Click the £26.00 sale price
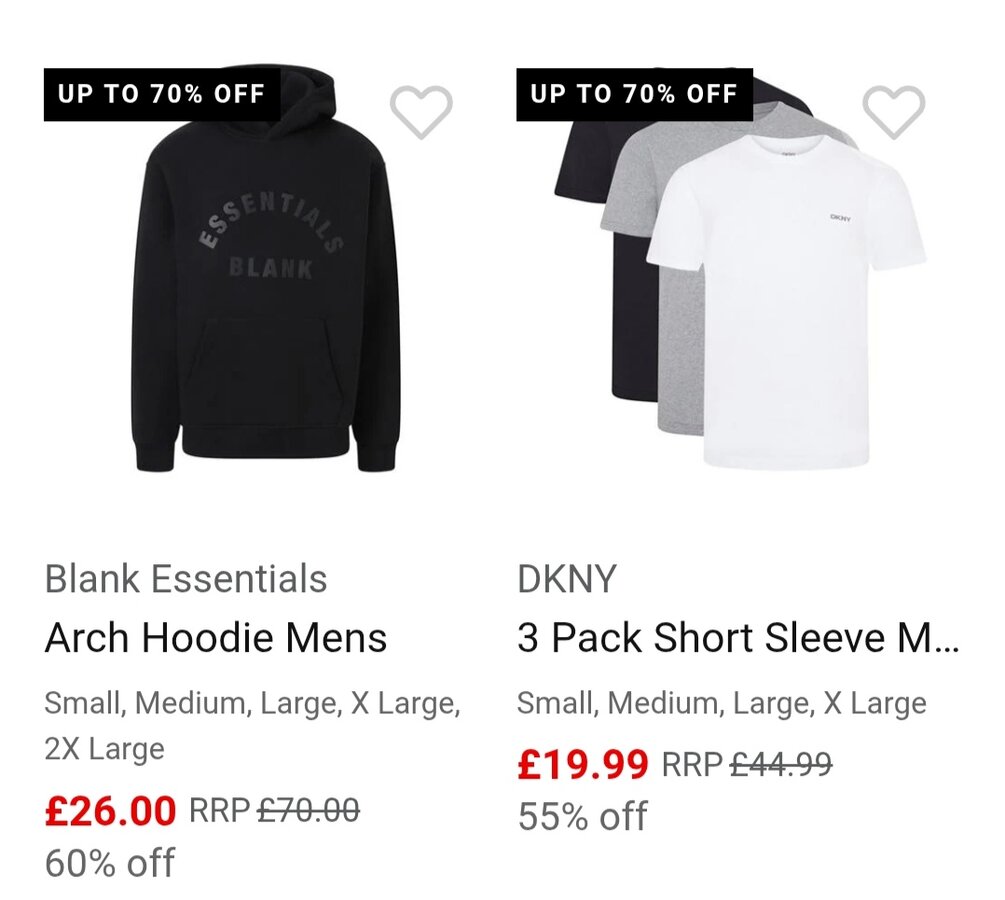 [x=111, y=810]
